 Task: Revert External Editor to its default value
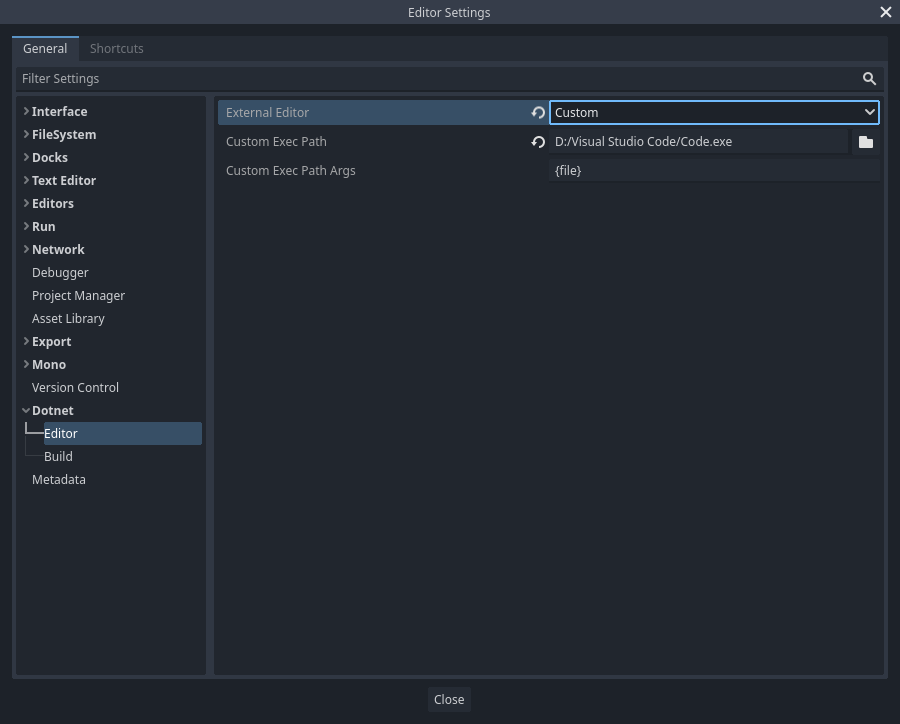[x=538, y=112]
